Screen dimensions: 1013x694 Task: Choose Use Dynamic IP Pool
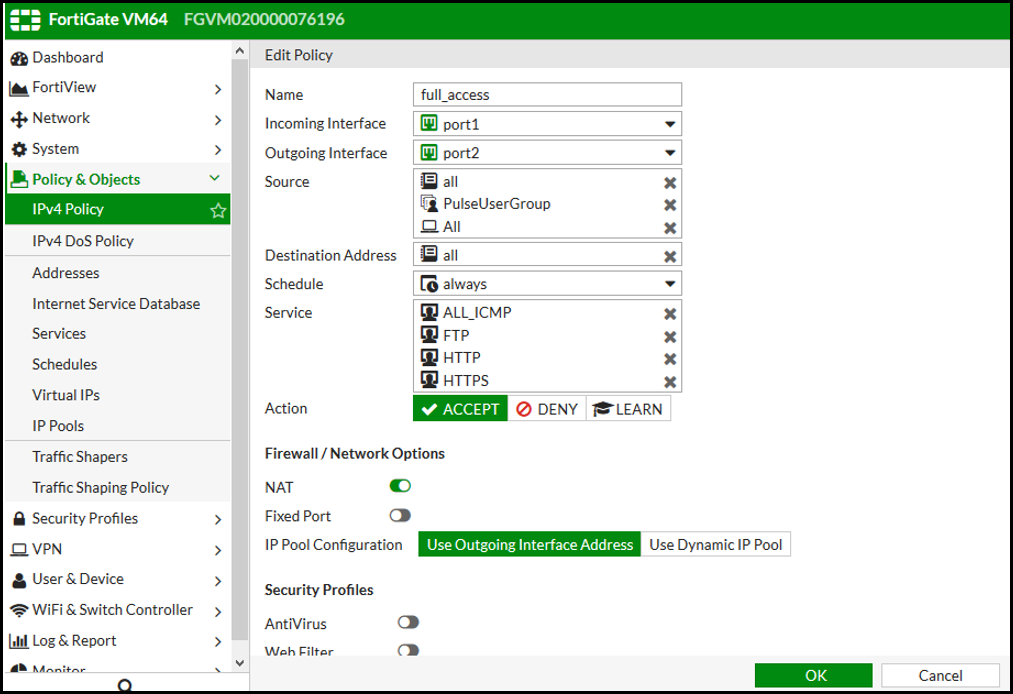point(716,545)
